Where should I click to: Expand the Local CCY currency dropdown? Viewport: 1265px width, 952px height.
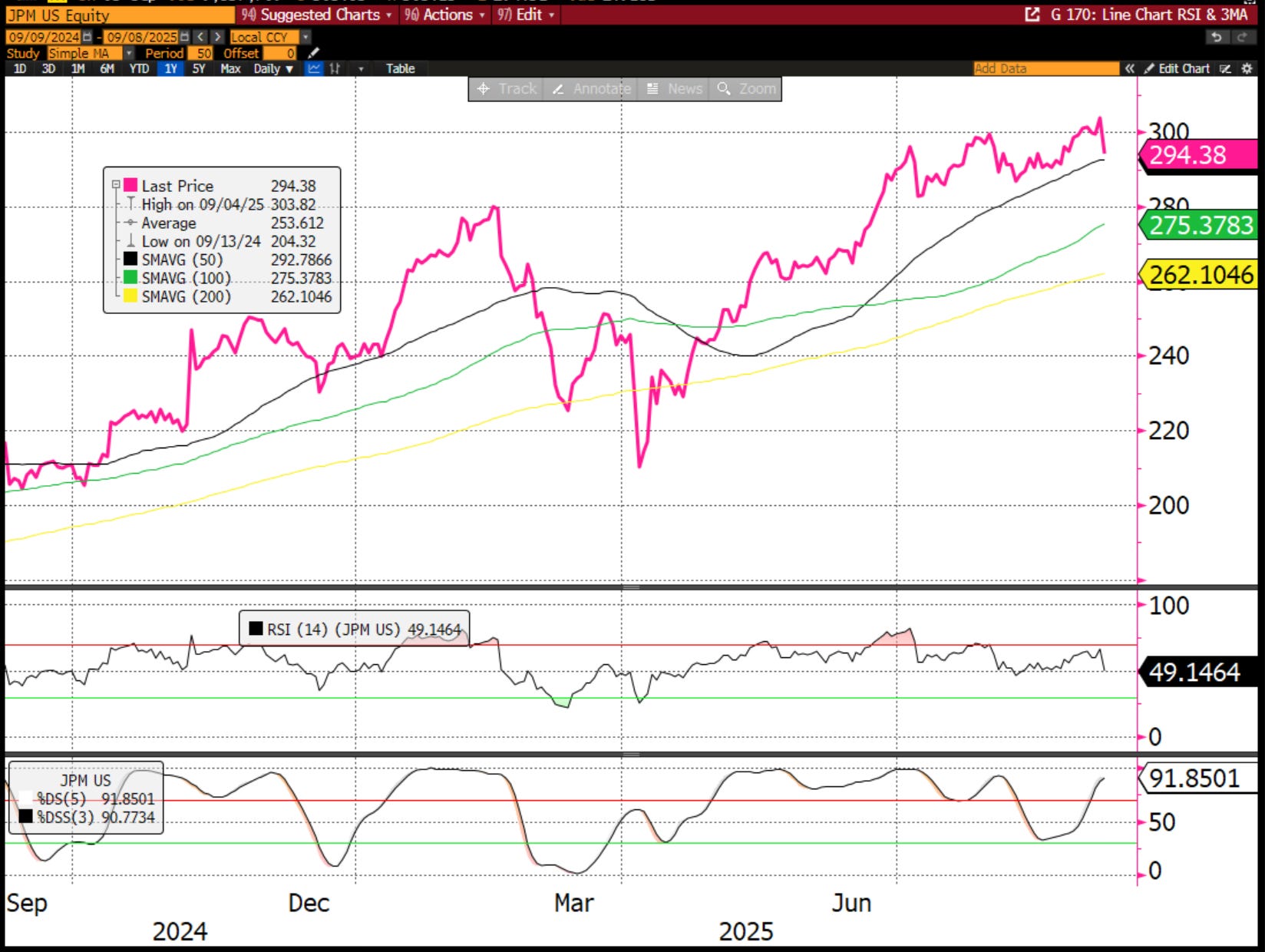306,37
